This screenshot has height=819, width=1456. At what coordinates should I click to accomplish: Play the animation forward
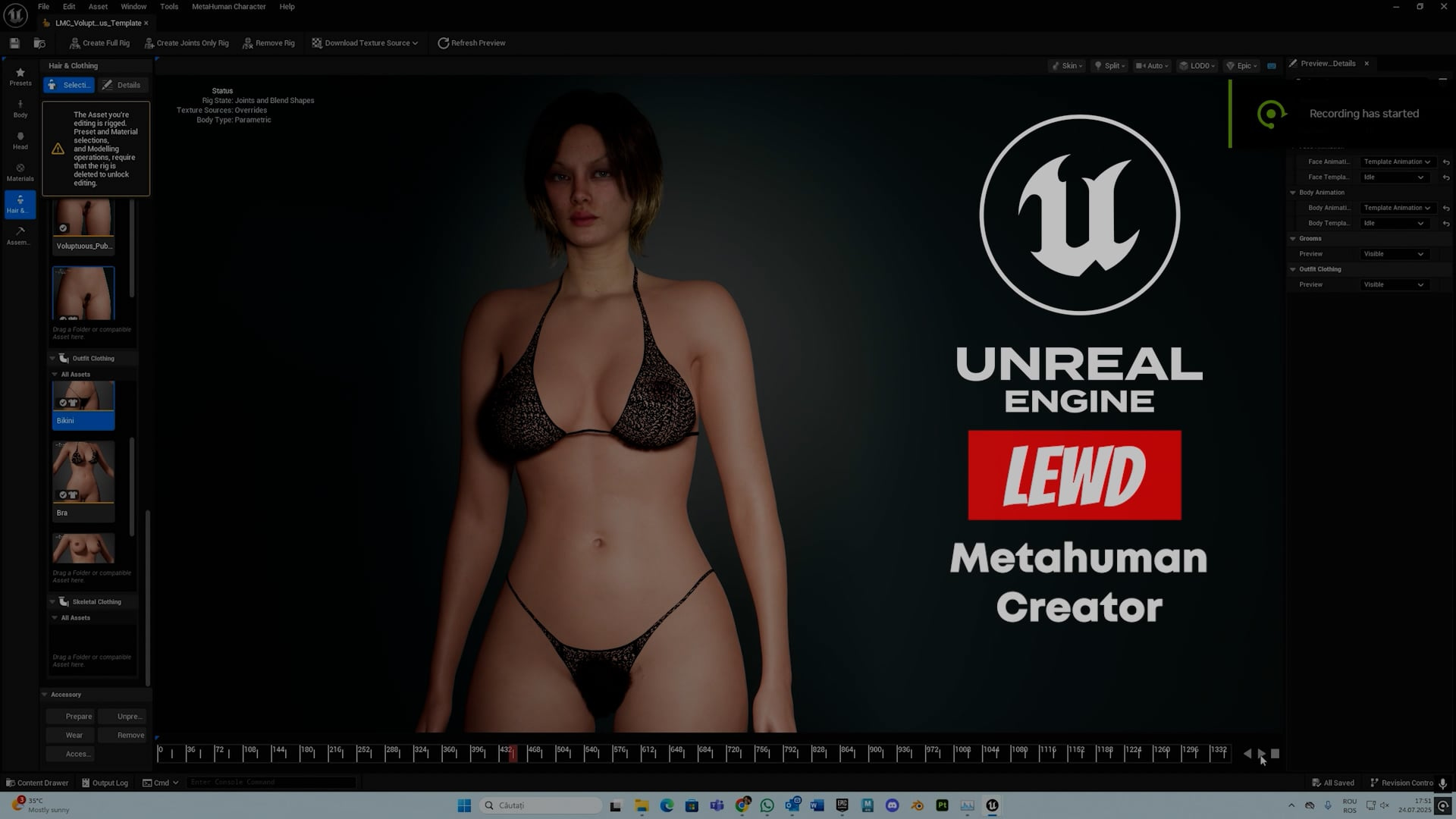pos(1261,754)
